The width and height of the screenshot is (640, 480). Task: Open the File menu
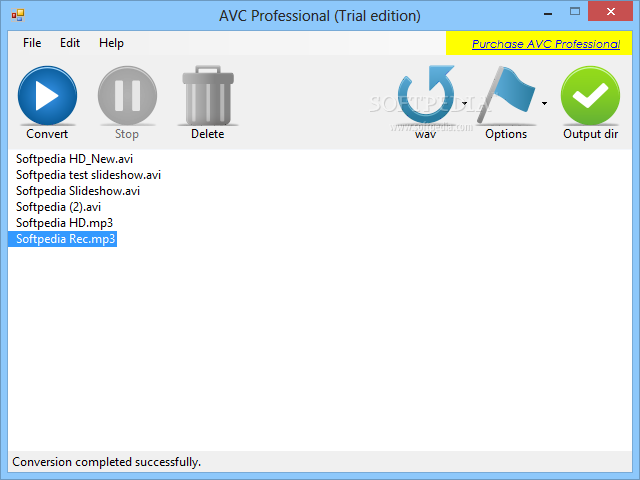tap(32, 43)
